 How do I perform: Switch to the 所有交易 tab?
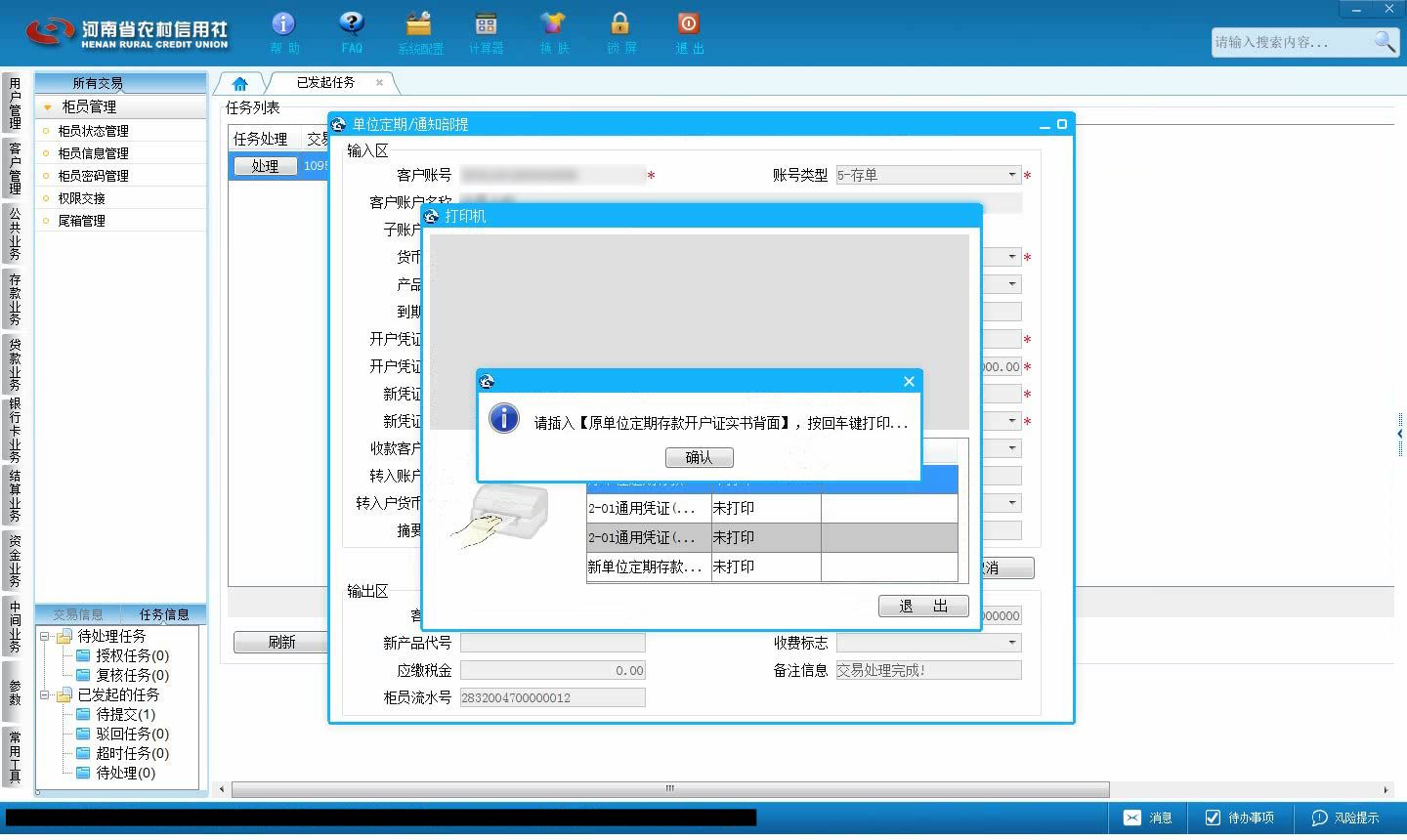98,83
